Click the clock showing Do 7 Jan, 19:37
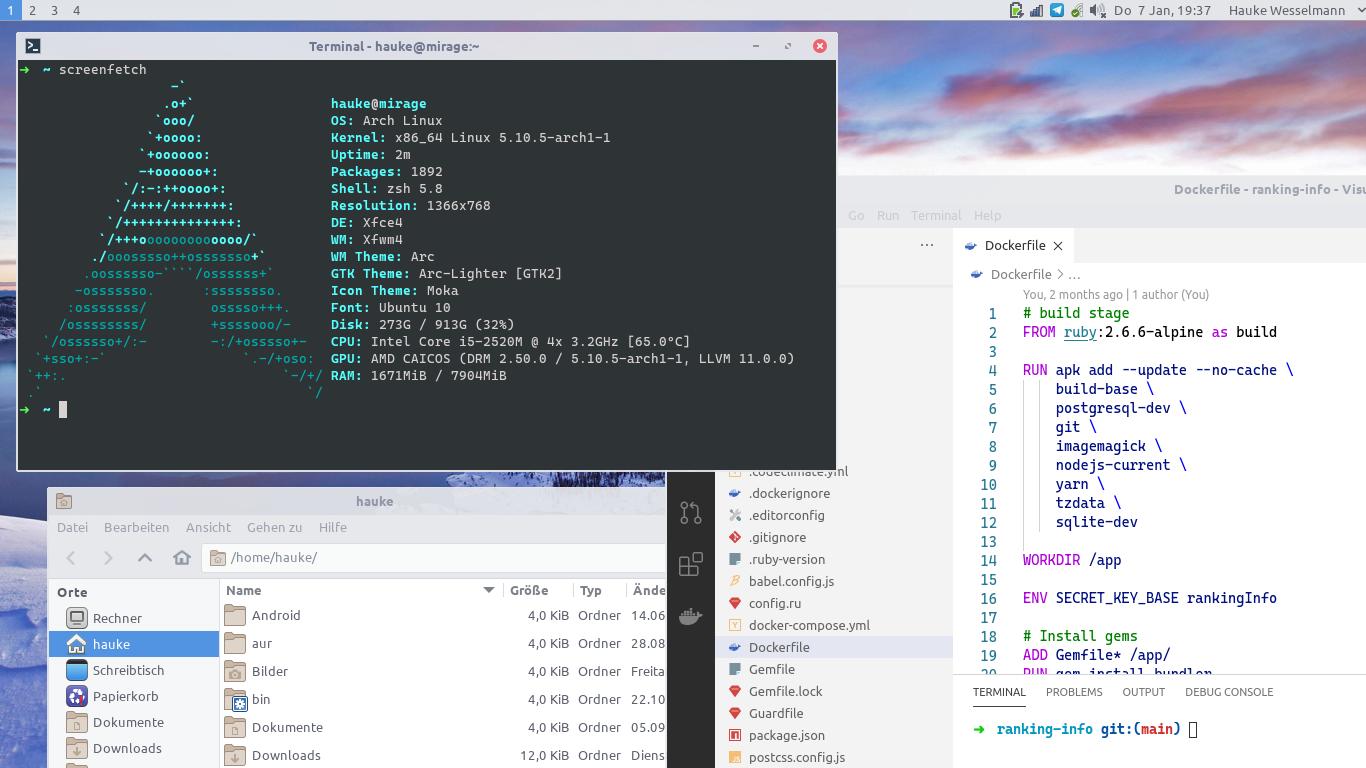Viewport: 1366px width, 768px height. pyautogui.click(x=1161, y=10)
